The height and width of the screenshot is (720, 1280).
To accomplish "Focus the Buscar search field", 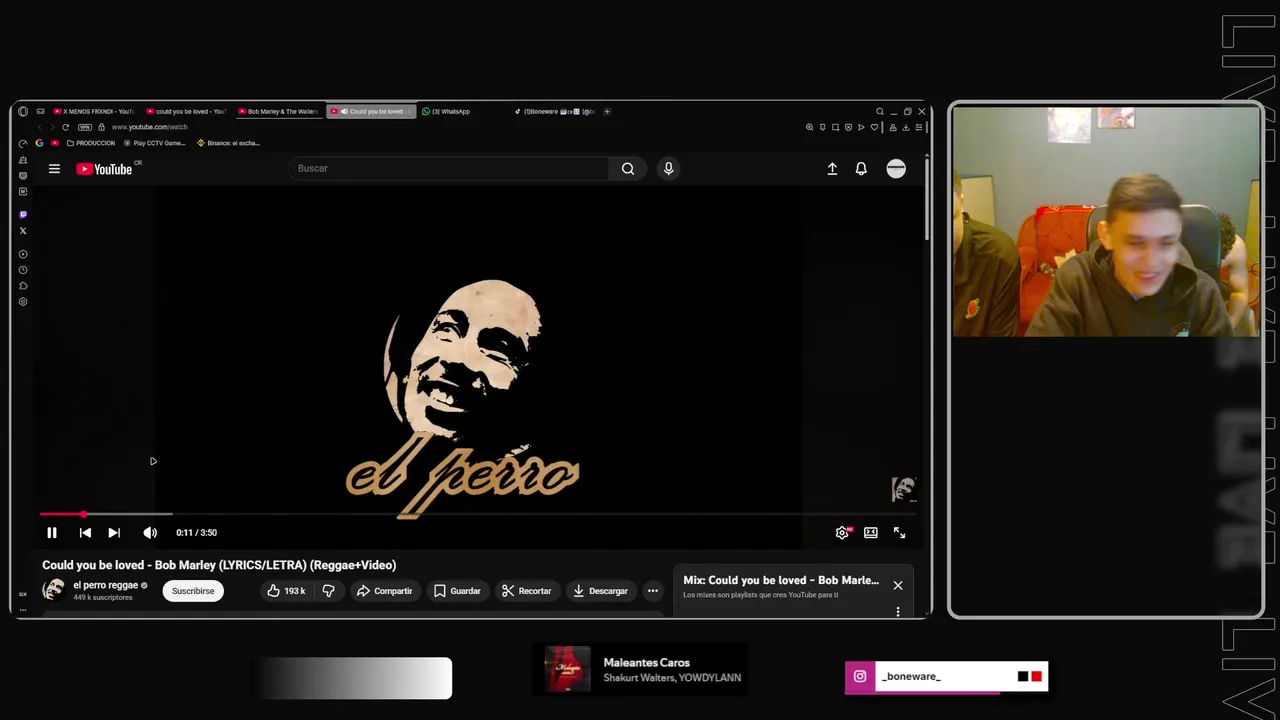I will pos(448,168).
